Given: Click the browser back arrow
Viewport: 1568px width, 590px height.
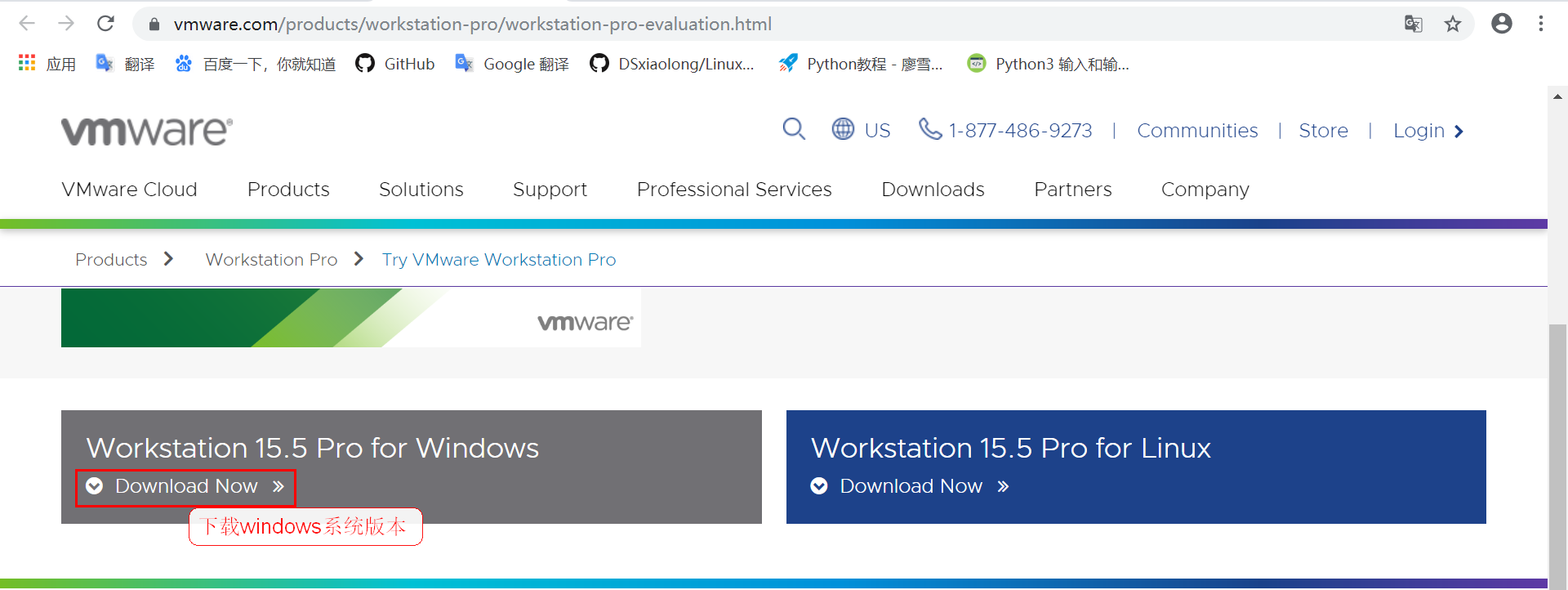Looking at the screenshot, I should 27,24.
